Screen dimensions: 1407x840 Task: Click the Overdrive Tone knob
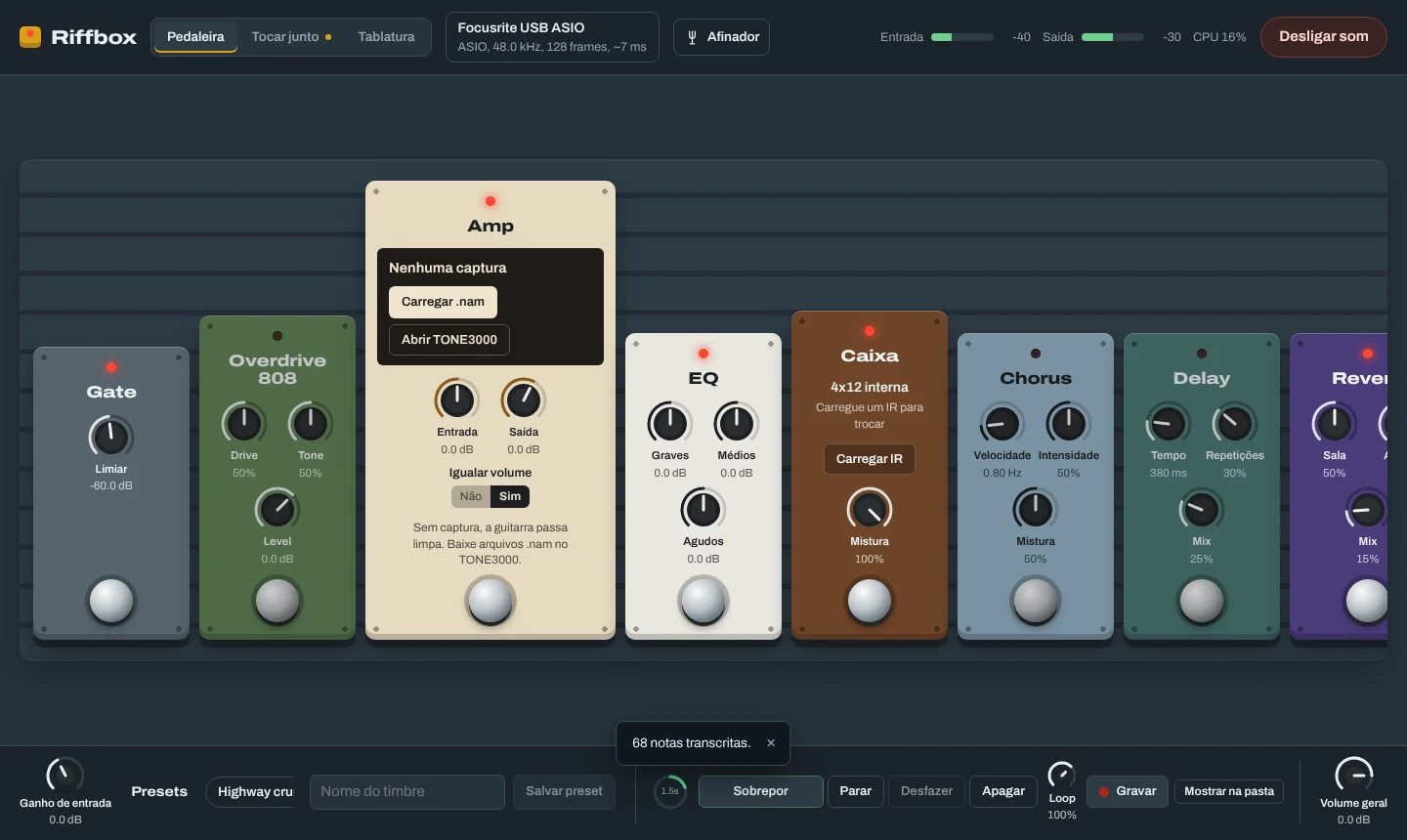point(311,422)
